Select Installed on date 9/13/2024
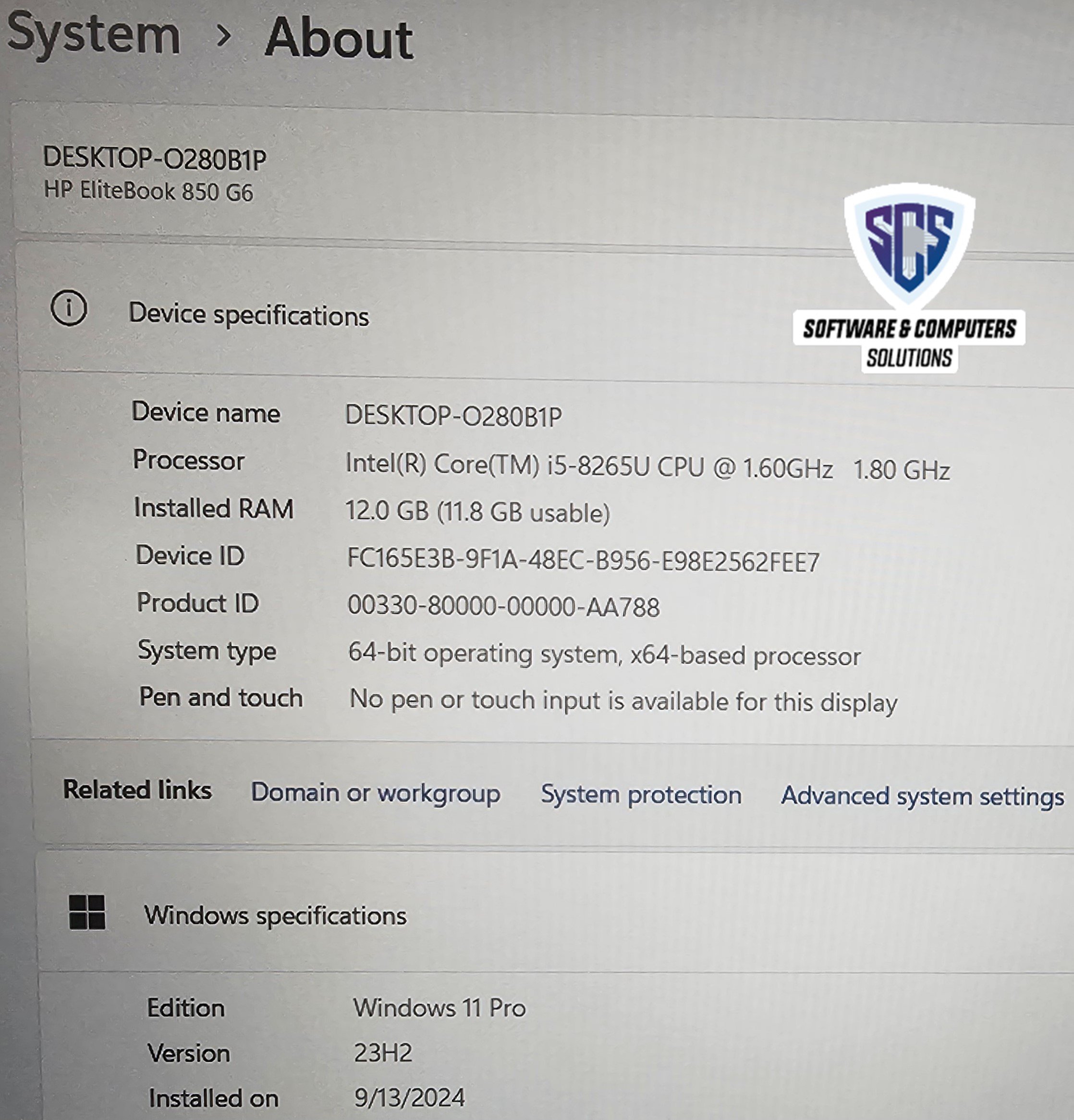1074x1120 pixels. (x=410, y=1098)
